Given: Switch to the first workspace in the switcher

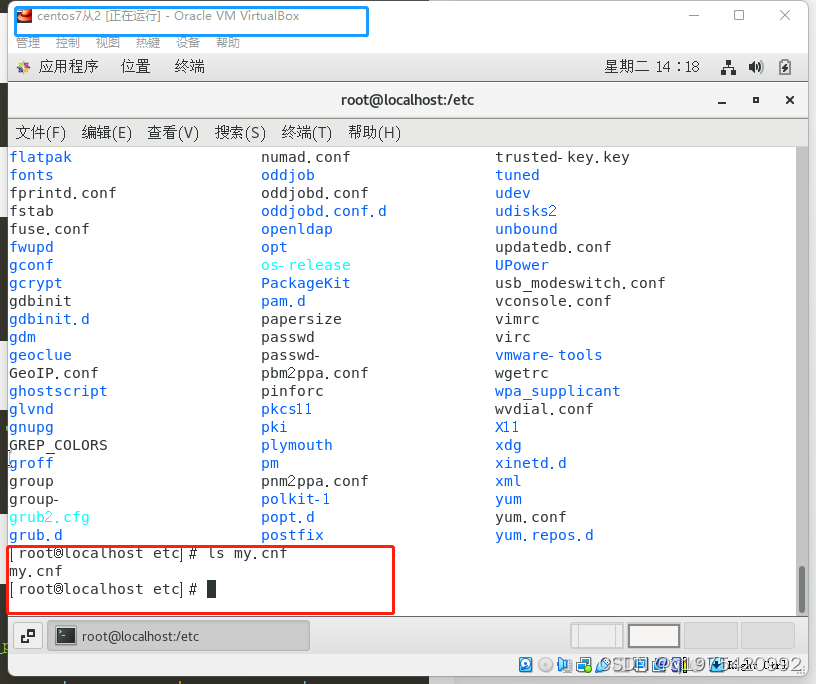Looking at the screenshot, I should 597,636.
